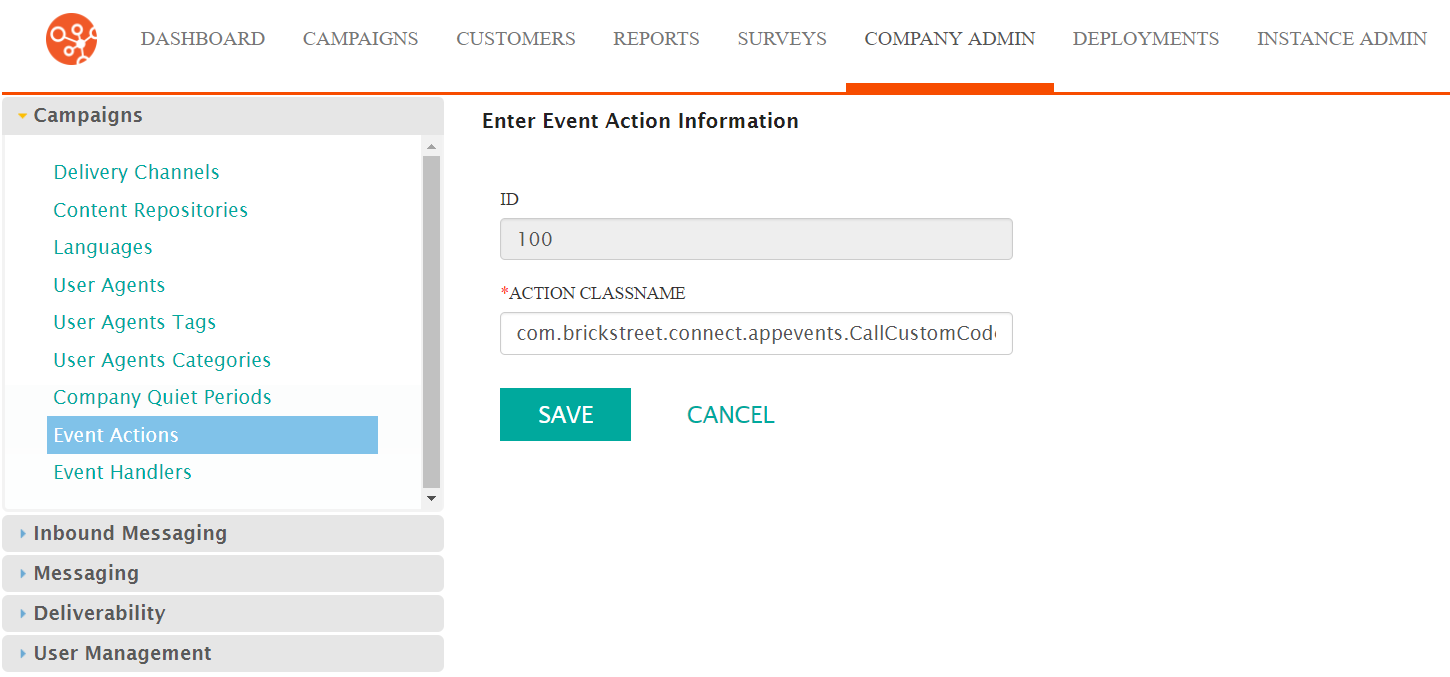Open the Dashboard tab
This screenshot has width=1450, height=677.
click(203, 39)
